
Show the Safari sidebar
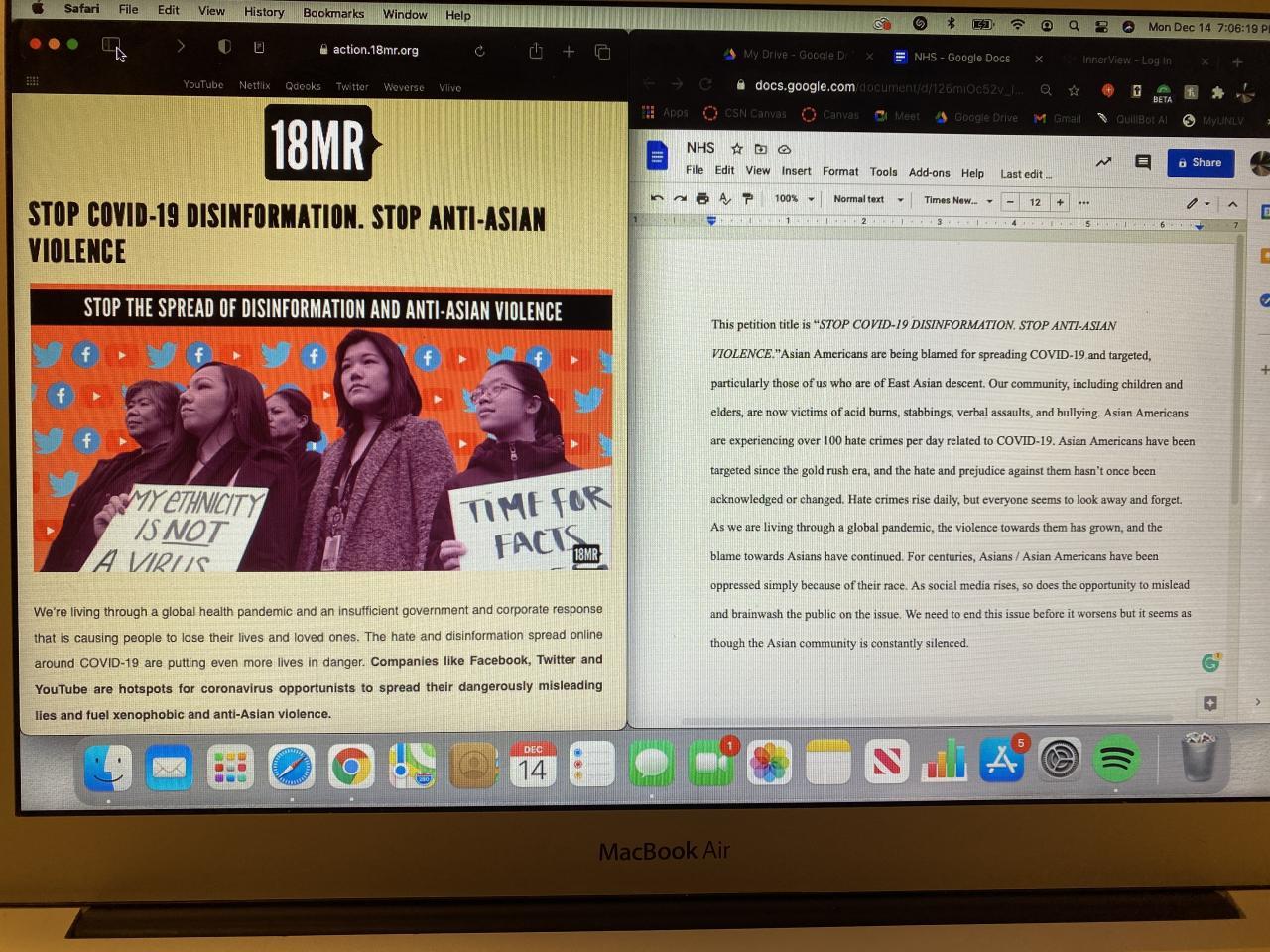pyautogui.click(x=111, y=46)
